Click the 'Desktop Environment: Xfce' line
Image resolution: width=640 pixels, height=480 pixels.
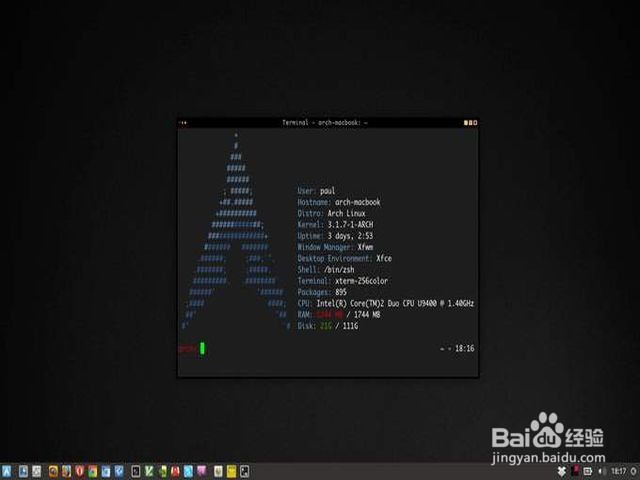(344, 258)
